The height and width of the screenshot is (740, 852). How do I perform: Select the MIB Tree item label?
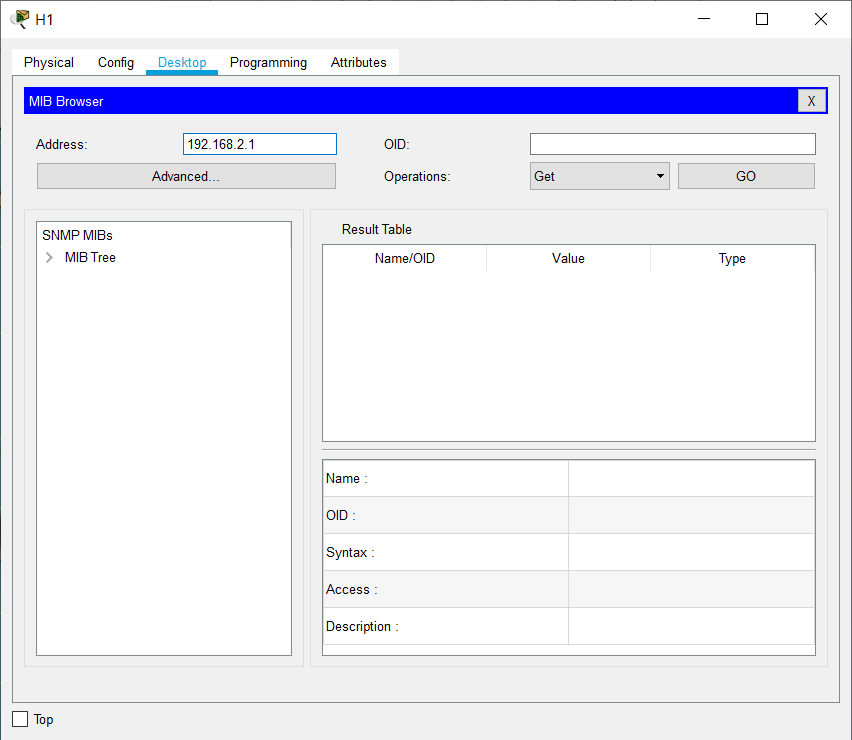point(90,258)
